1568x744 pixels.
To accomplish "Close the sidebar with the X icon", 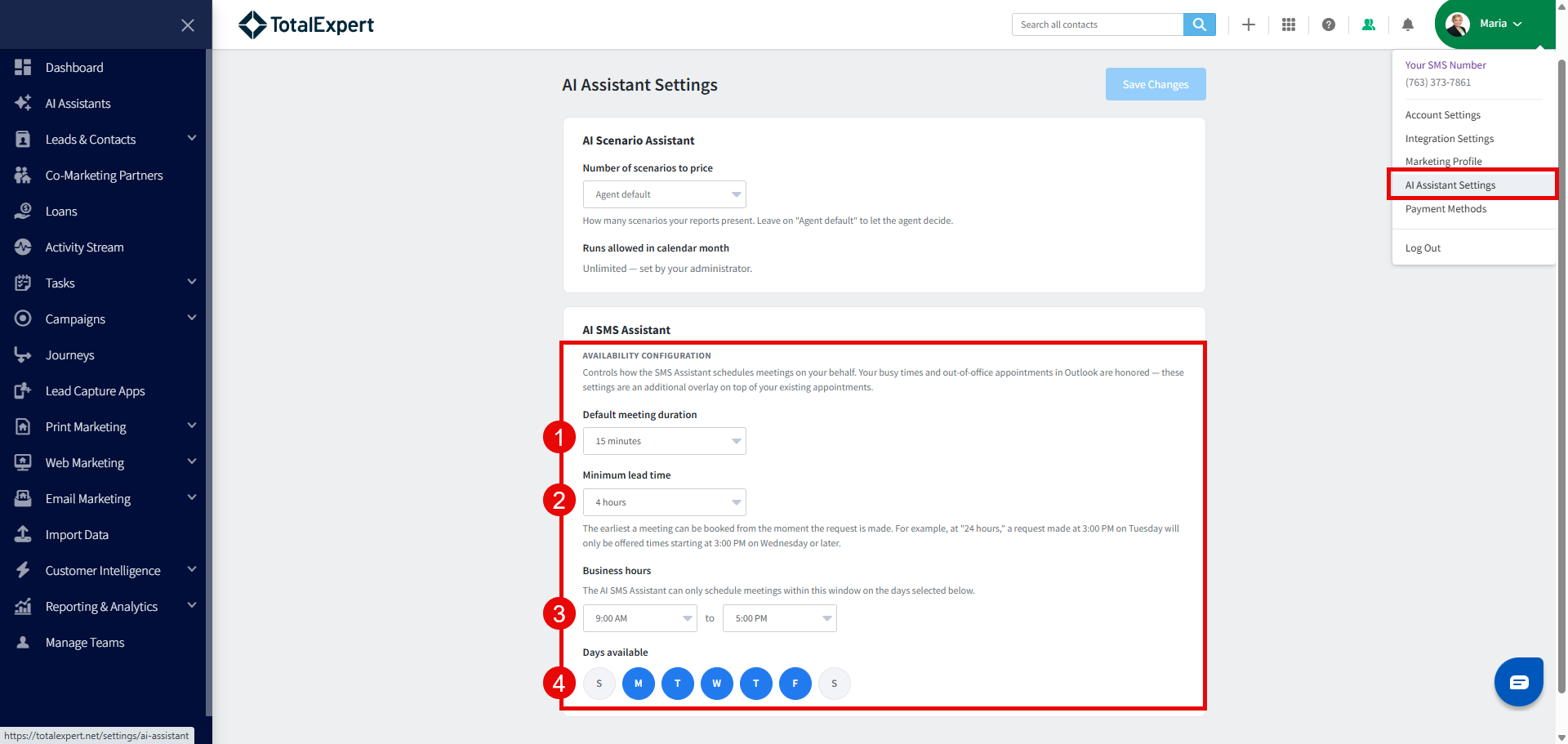I will pyautogui.click(x=188, y=25).
